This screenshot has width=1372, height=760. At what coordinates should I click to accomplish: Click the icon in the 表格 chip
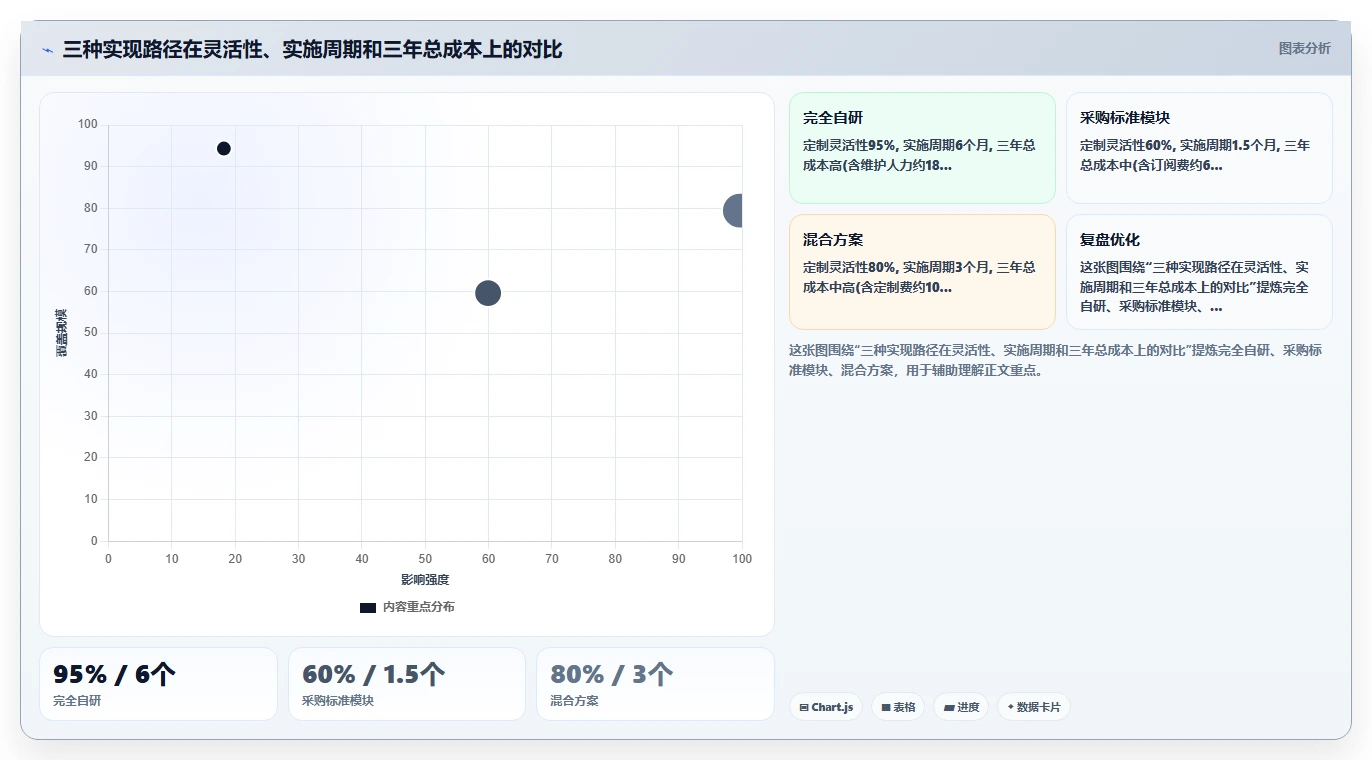886,707
